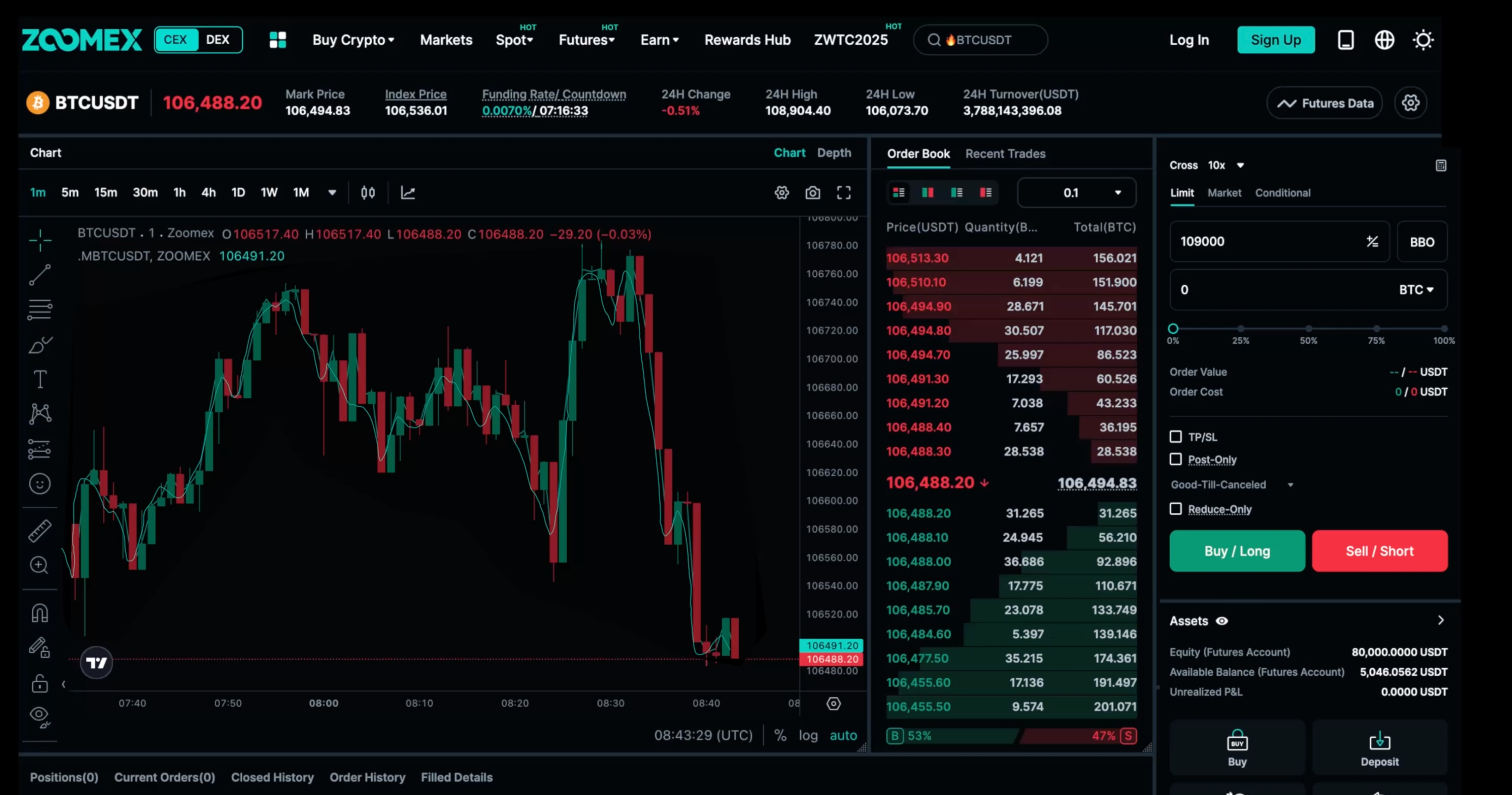The height and width of the screenshot is (795, 1512).
Task: Switch the theme with the sun icon
Action: click(x=1423, y=40)
